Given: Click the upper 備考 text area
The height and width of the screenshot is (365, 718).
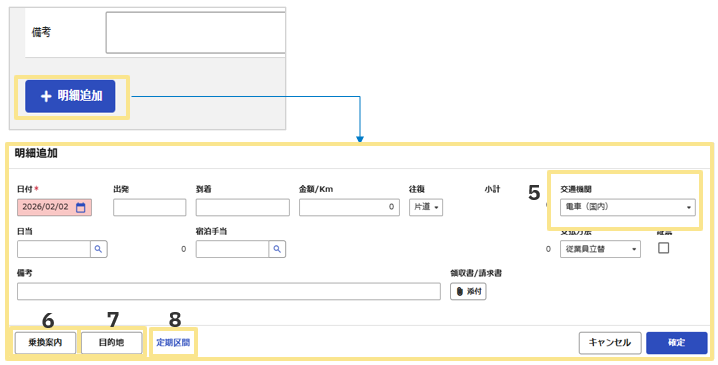Looking at the screenshot, I should [x=196, y=33].
